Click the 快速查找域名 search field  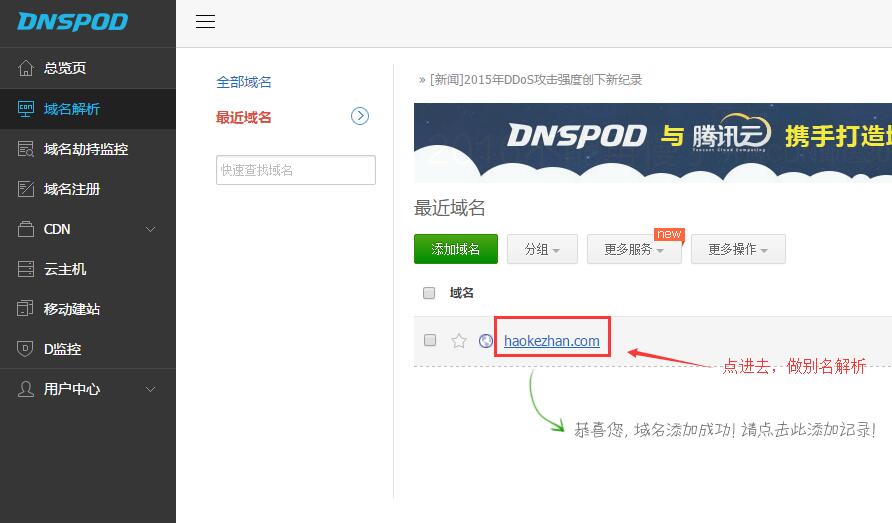coord(296,170)
